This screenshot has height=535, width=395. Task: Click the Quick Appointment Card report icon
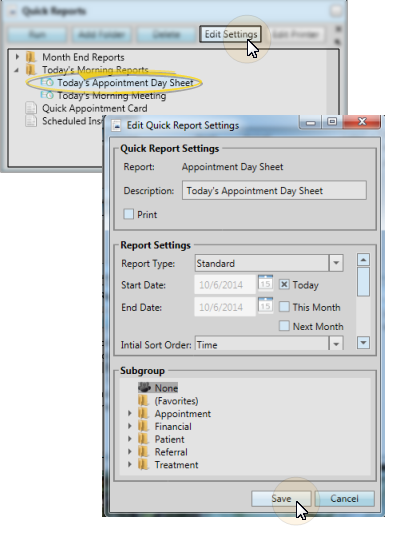point(31,108)
